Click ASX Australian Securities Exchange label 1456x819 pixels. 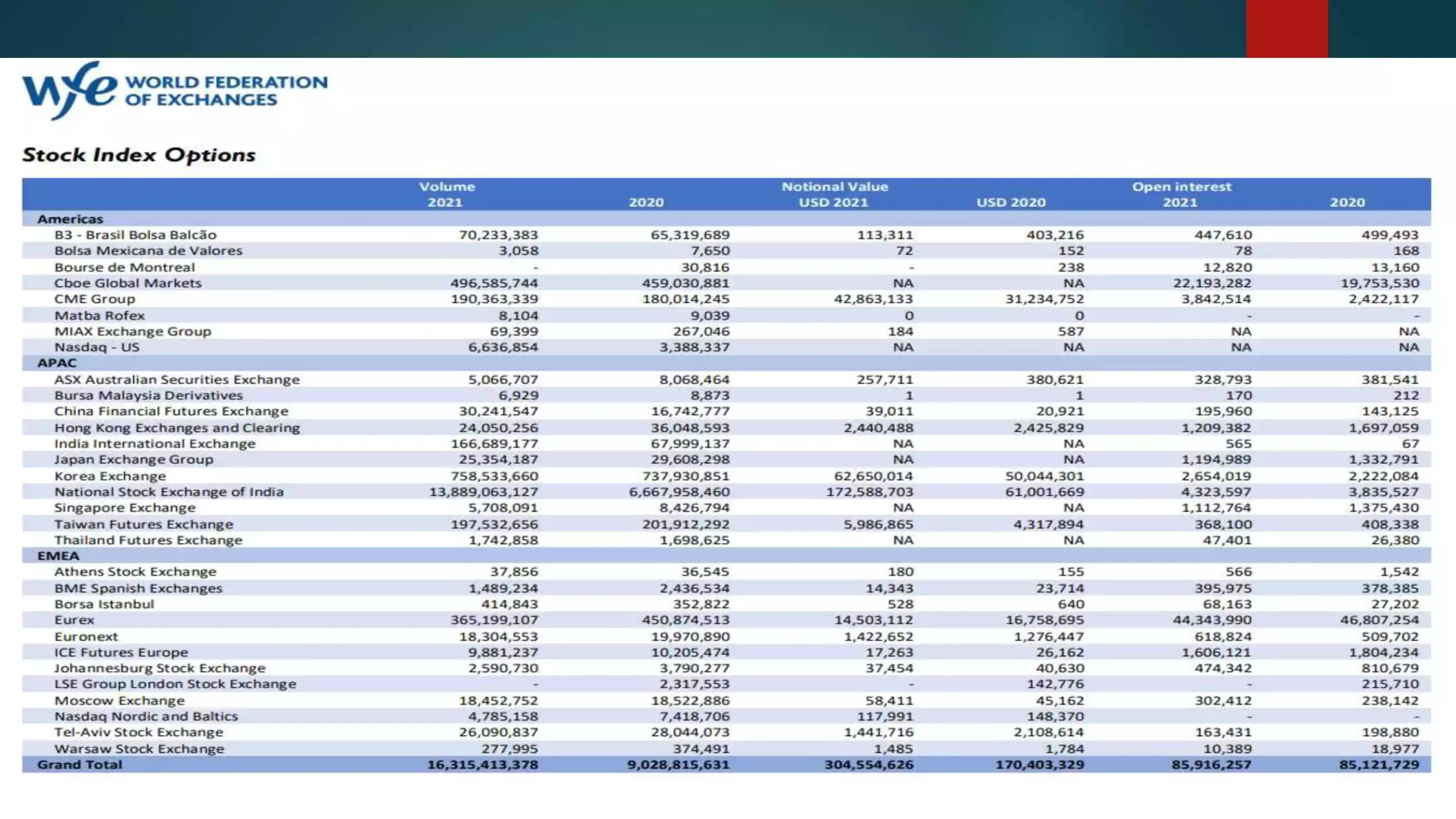point(177,380)
